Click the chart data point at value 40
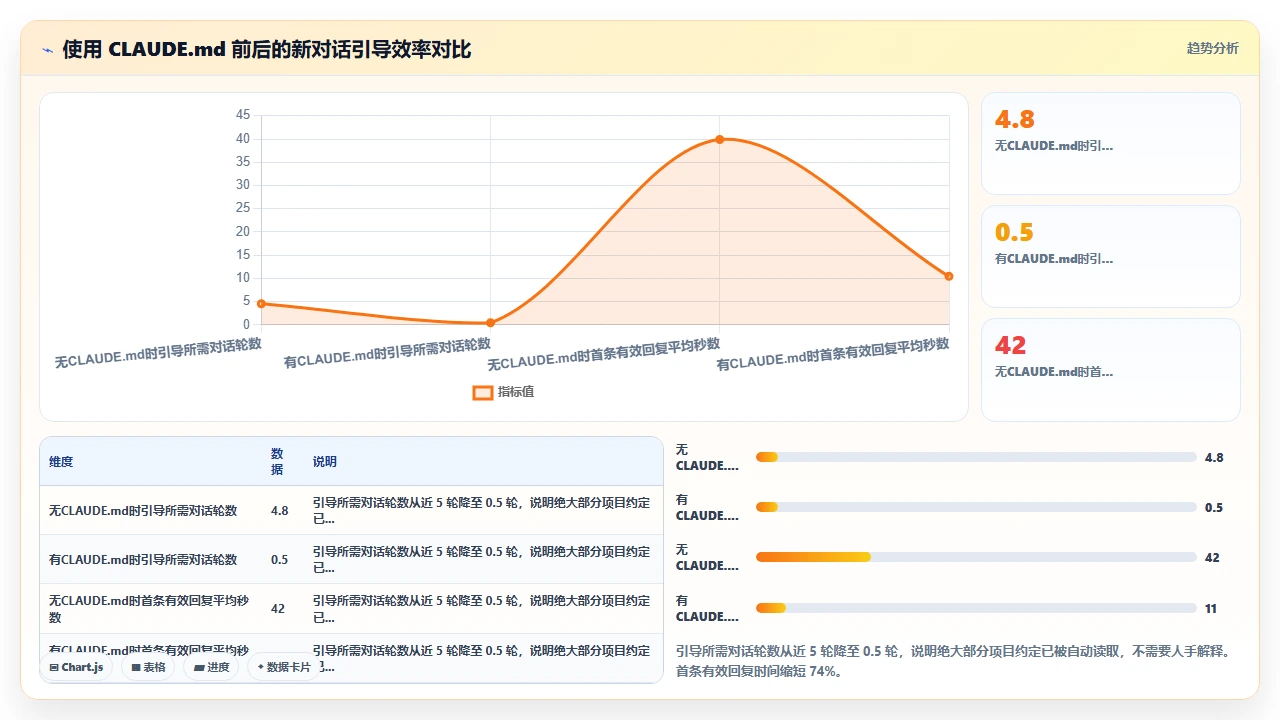The image size is (1280, 720). tap(719, 139)
